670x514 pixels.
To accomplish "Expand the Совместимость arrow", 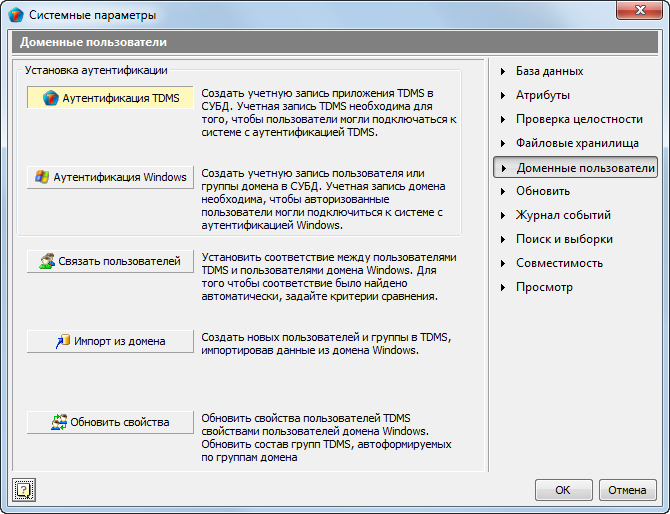I will 503,263.
